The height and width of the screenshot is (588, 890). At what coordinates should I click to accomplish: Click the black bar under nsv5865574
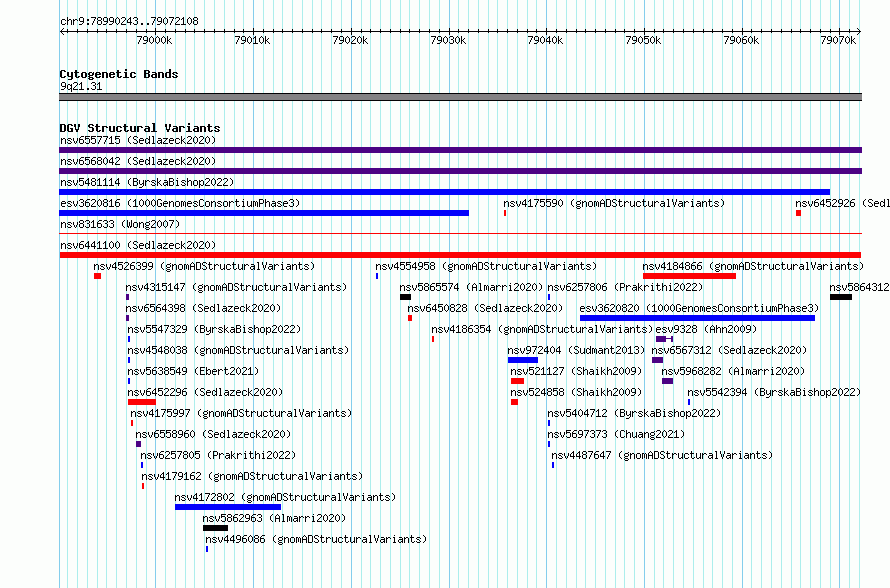coord(405,297)
